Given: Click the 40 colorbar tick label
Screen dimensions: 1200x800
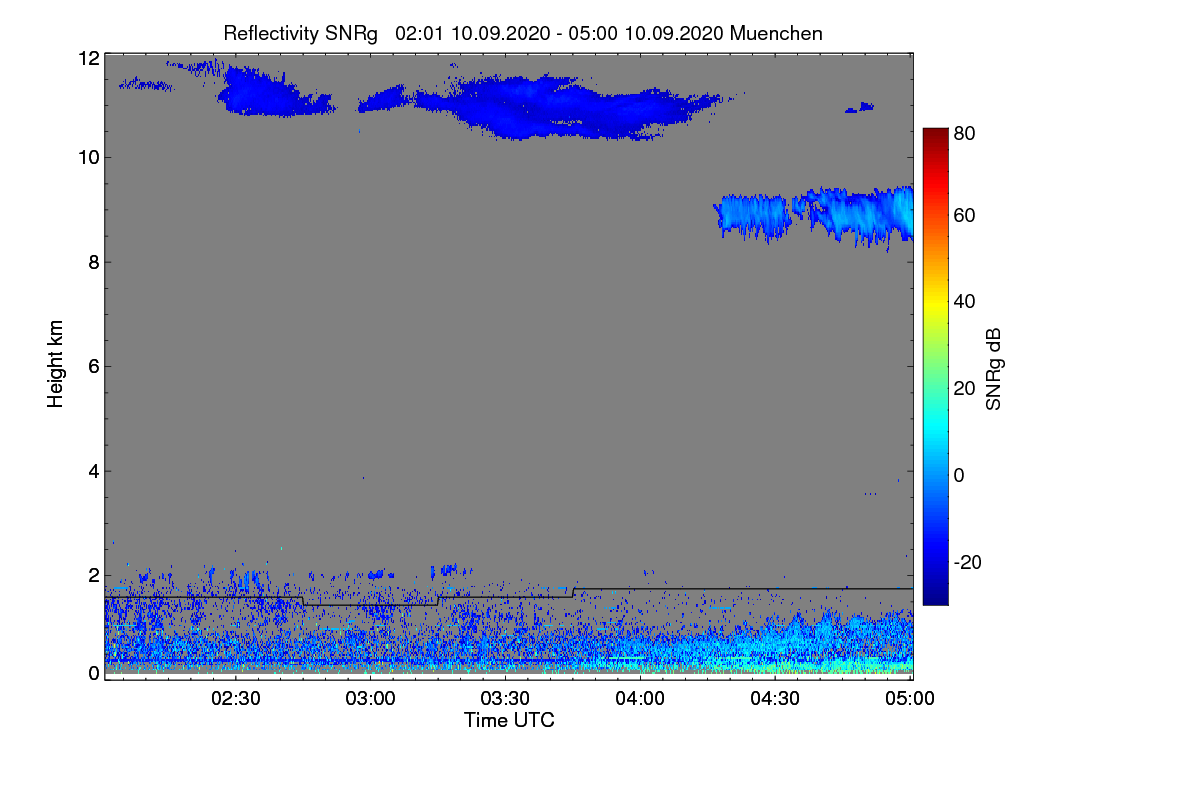Looking at the screenshot, I should (964, 302).
